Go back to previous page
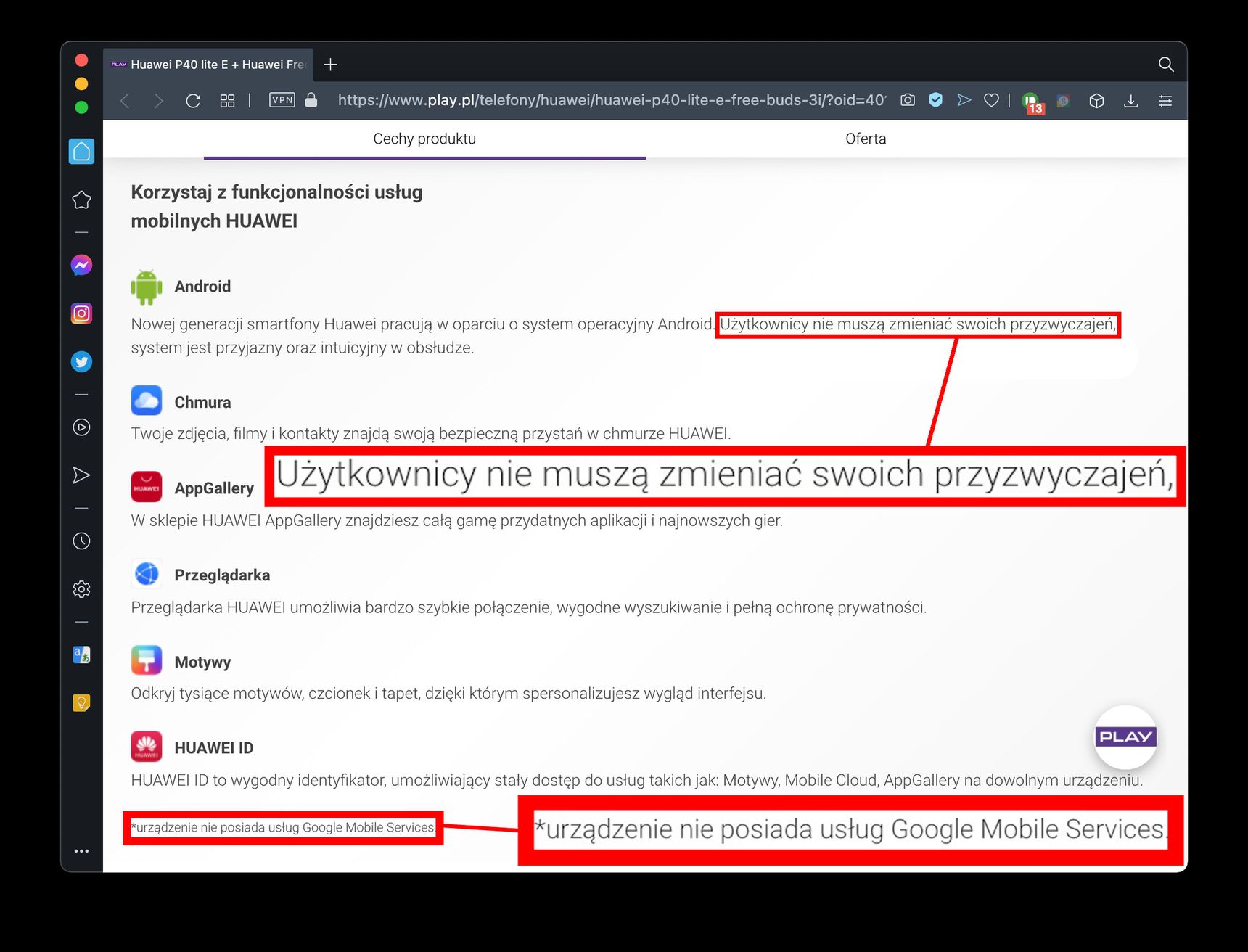The image size is (1248, 952). coord(125,101)
